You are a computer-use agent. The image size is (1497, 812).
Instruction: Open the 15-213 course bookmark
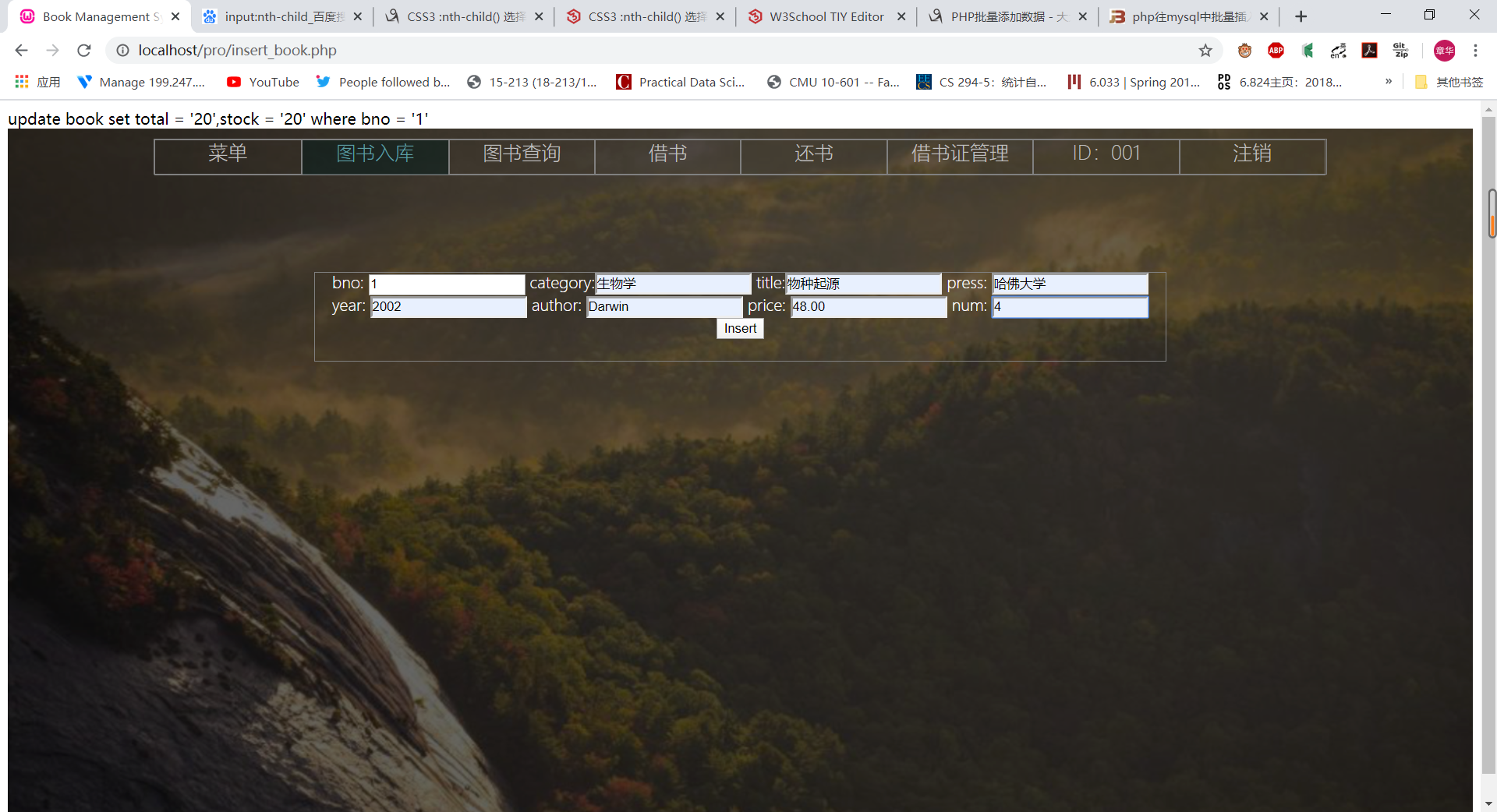tap(532, 82)
